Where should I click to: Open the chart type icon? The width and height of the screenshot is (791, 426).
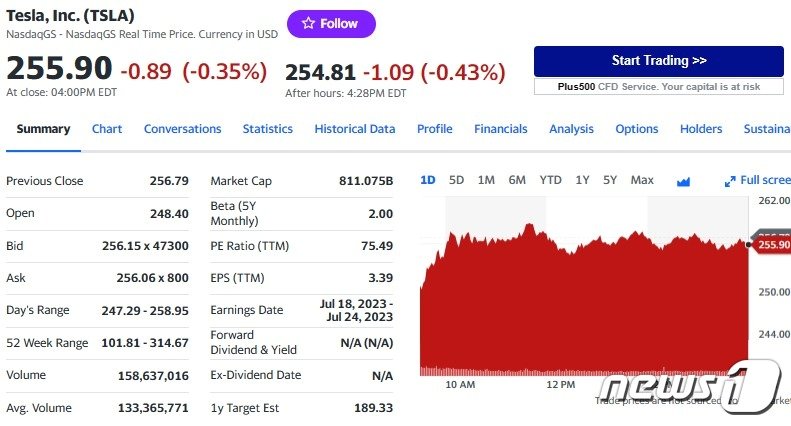tap(684, 181)
